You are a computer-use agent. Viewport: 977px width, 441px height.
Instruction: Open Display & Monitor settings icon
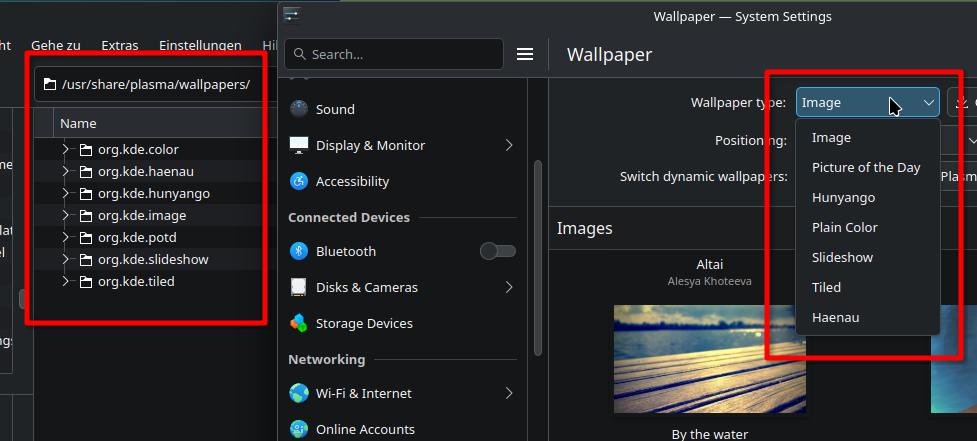(298, 145)
